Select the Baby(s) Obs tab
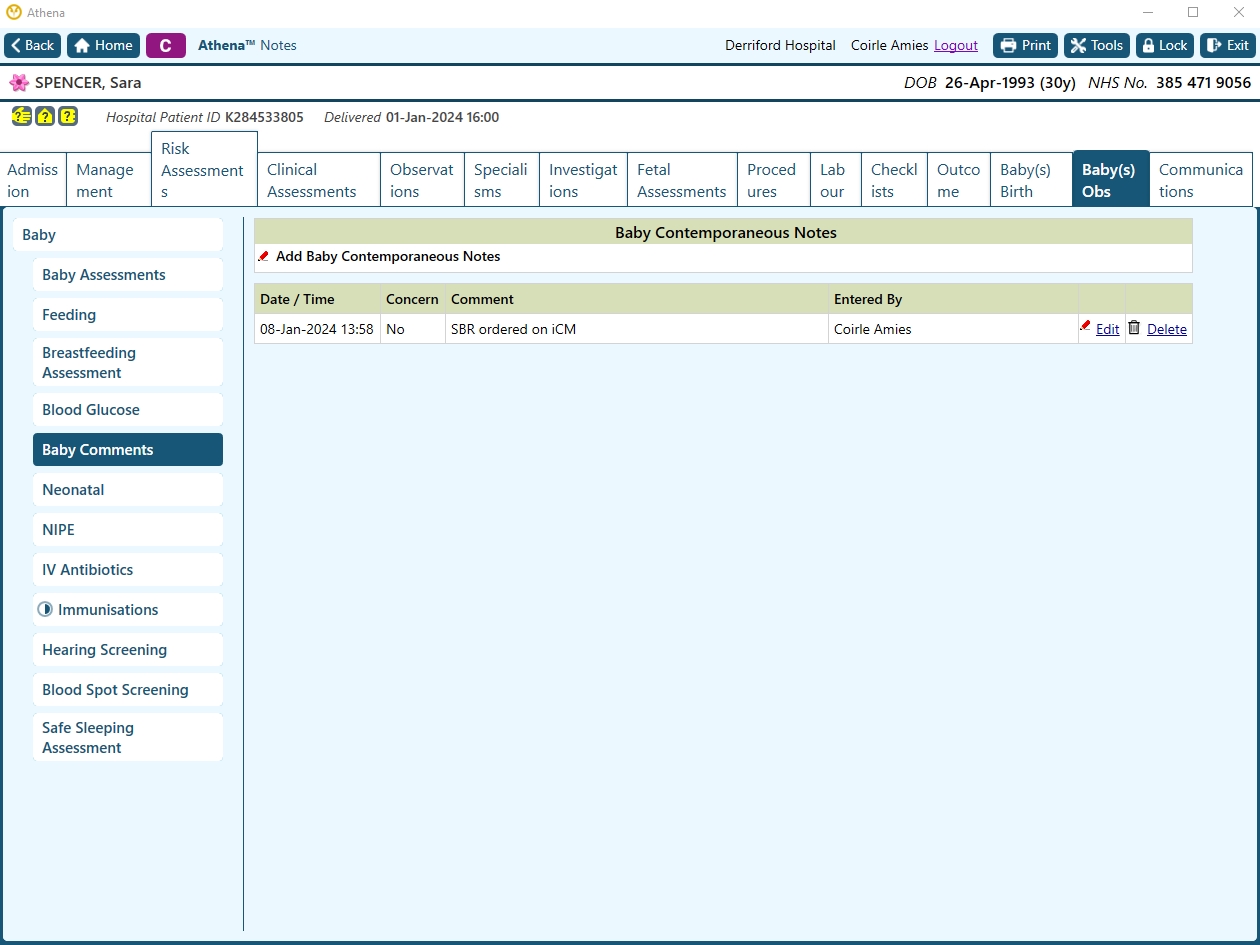Image resolution: width=1260 pixels, height=945 pixels. pos(1110,180)
